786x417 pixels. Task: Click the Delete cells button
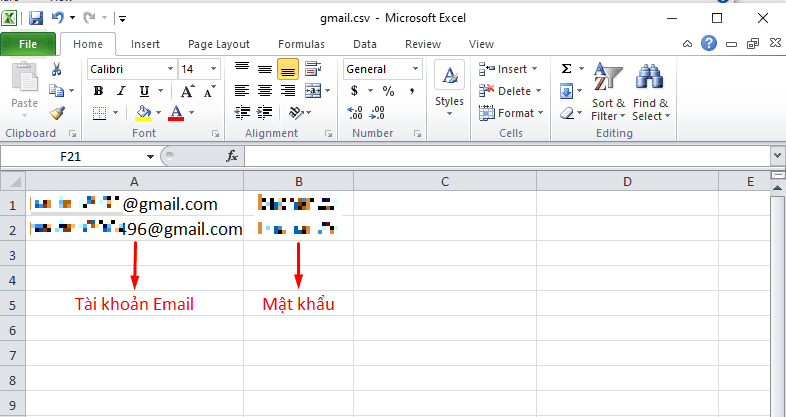510,91
